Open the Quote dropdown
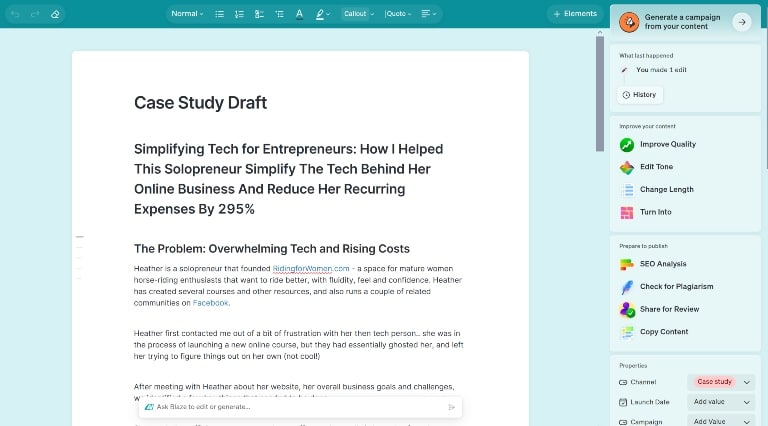 [398, 14]
